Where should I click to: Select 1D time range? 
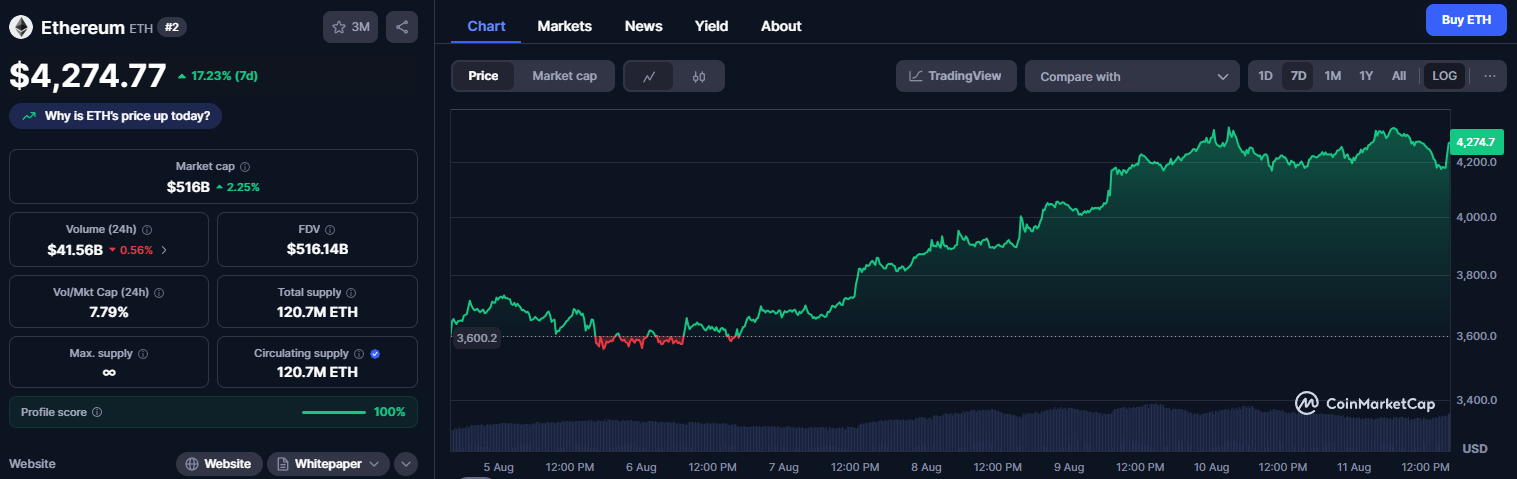(1265, 76)
